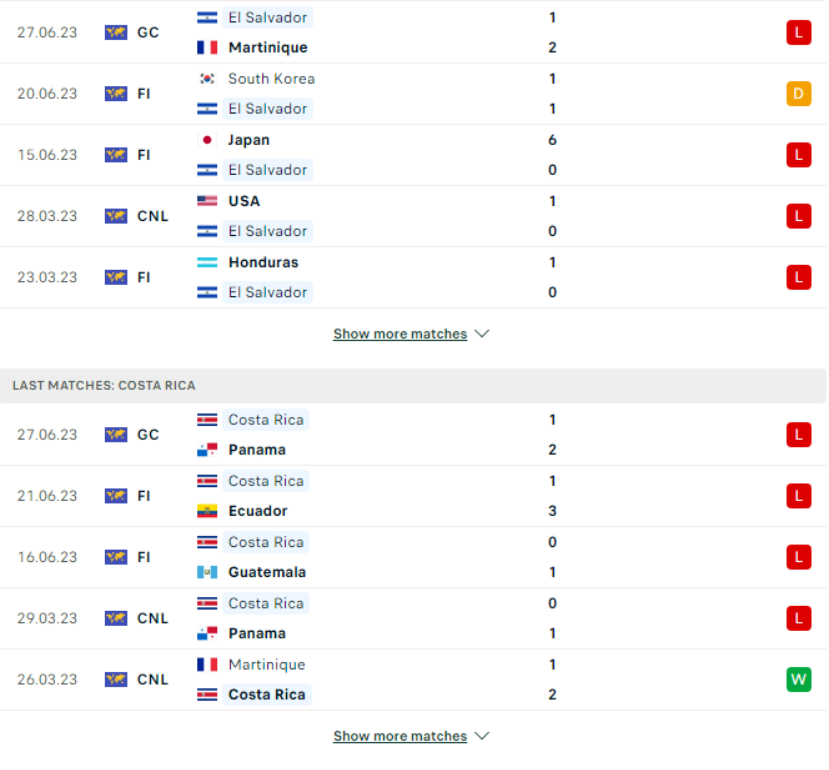Click the Japan flag icon
The height and width of the screenshot is (770, 829).
tap(207, 140)
